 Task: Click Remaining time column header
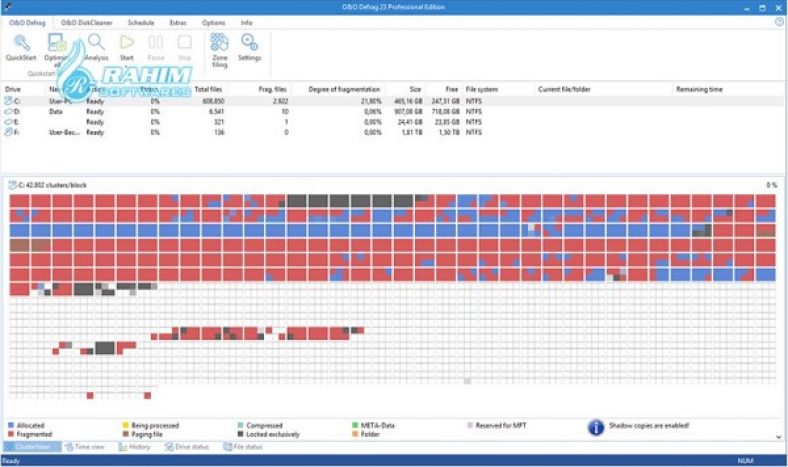699,89
